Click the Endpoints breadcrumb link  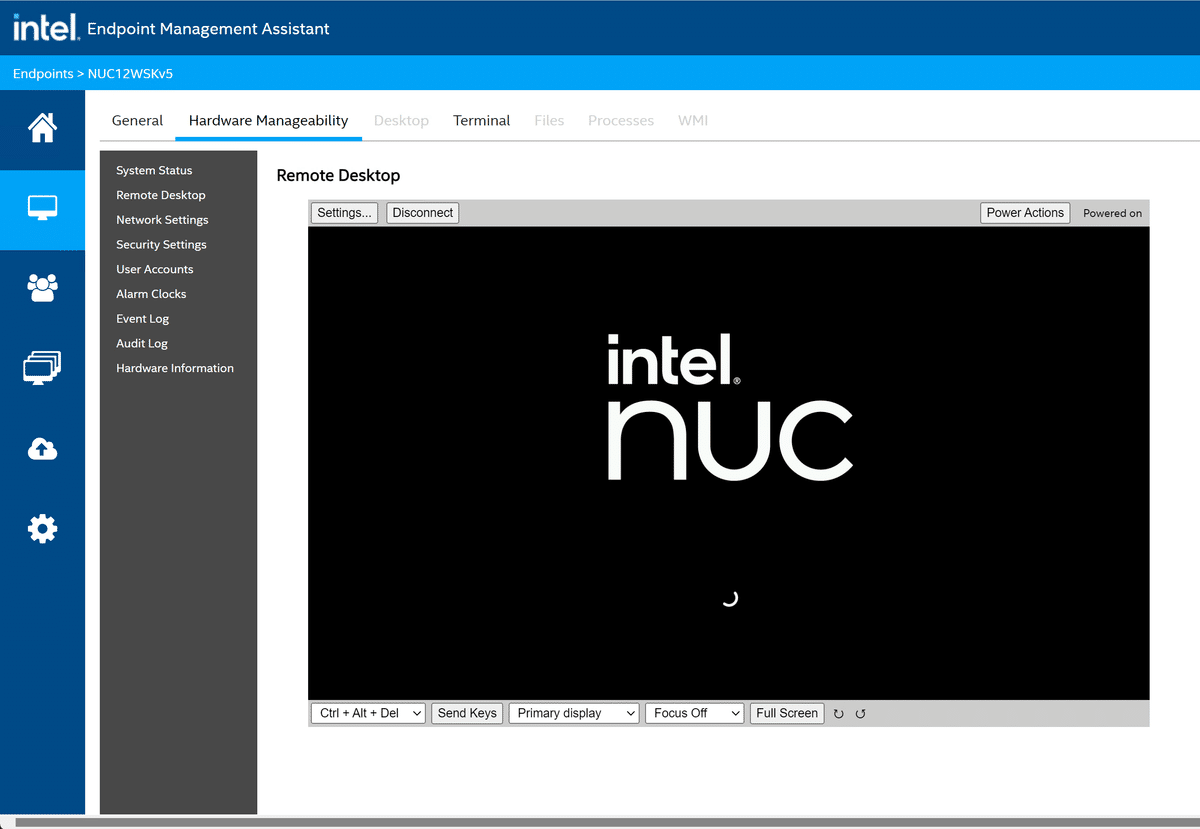[x=43, y=73]
